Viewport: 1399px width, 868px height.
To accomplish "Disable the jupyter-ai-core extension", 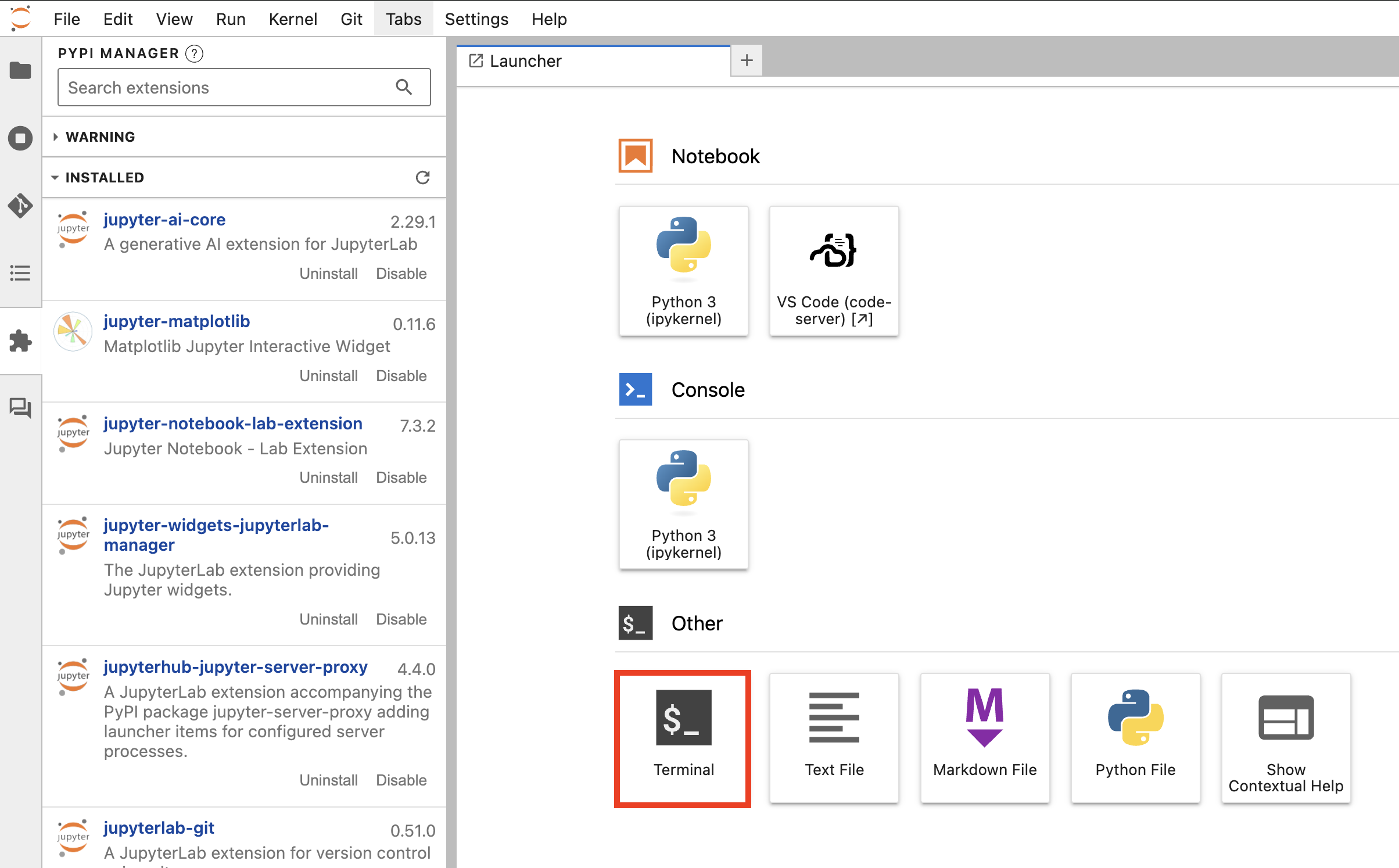I will click(x=401, y=274).
